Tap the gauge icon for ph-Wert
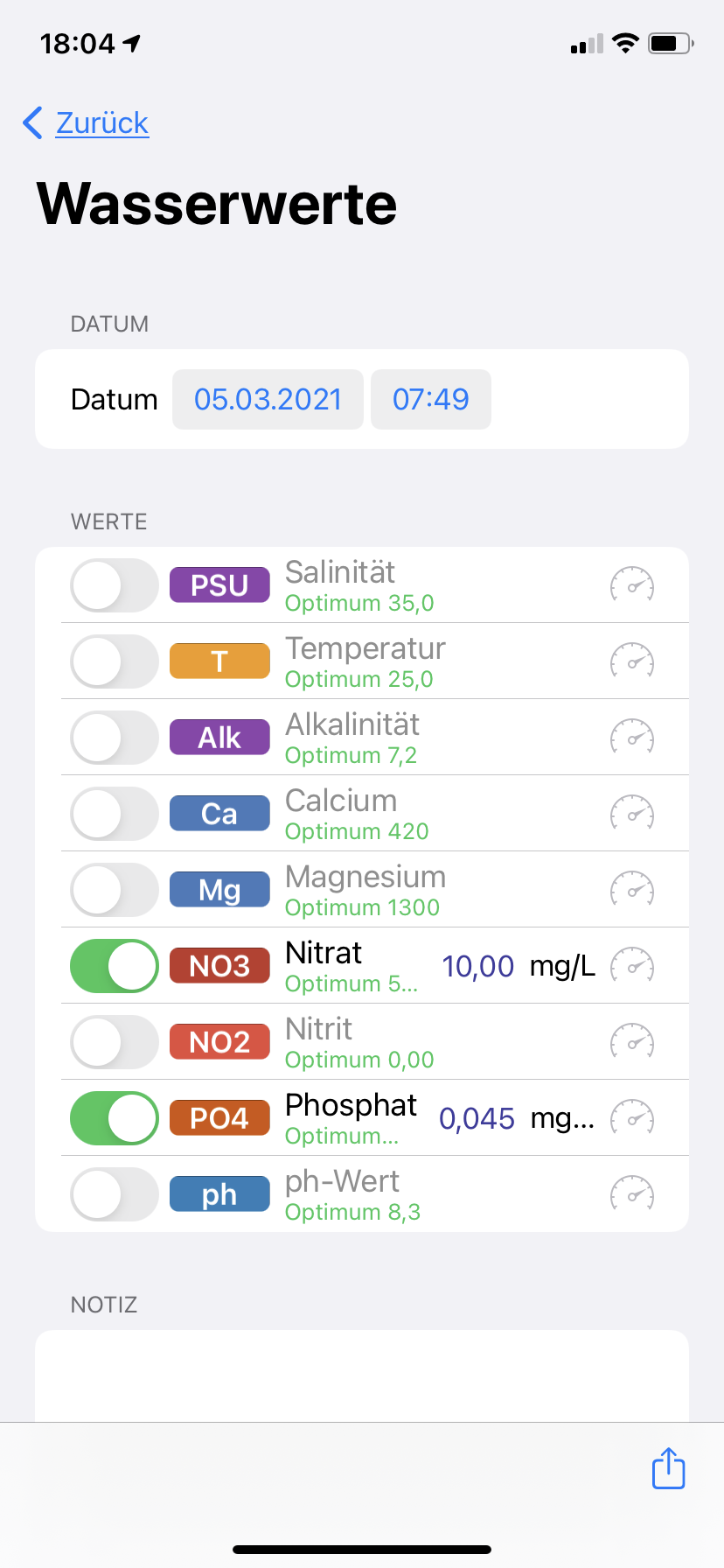The height and width of the screenshot is (1568, 724). 631,1194
